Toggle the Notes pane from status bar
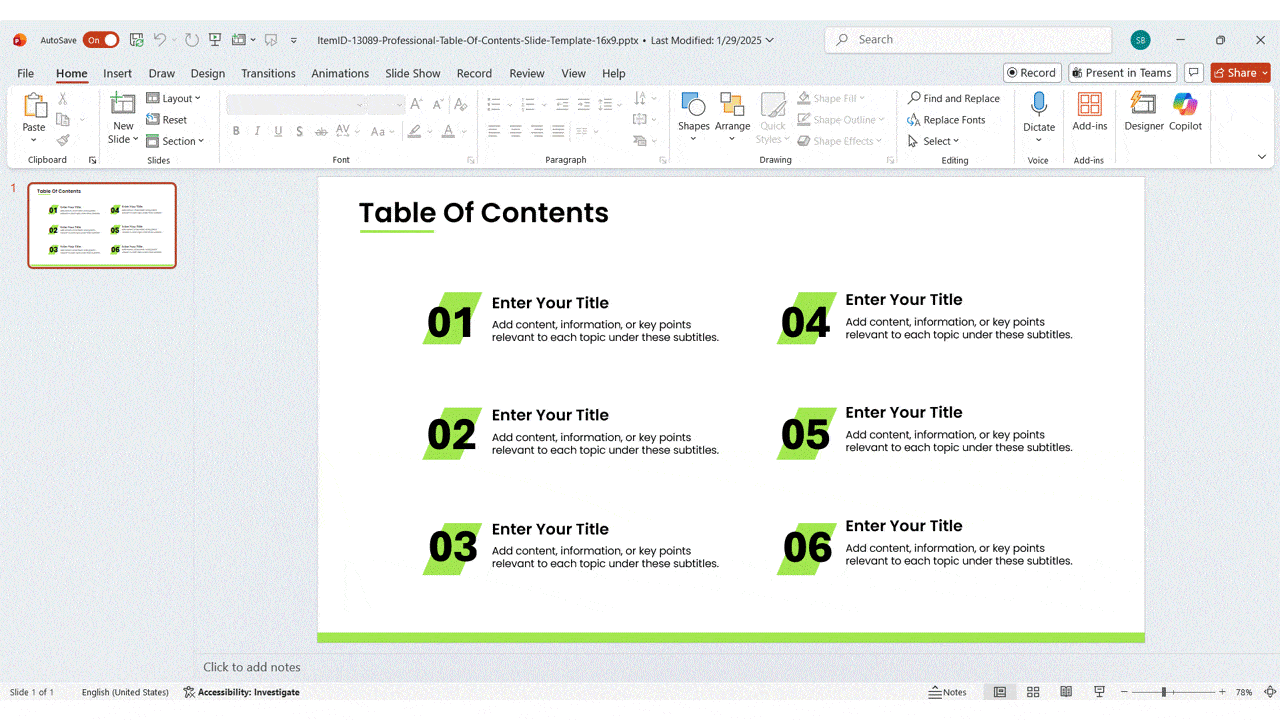This screenshot has width=1280, height=720. coord(947,691)
